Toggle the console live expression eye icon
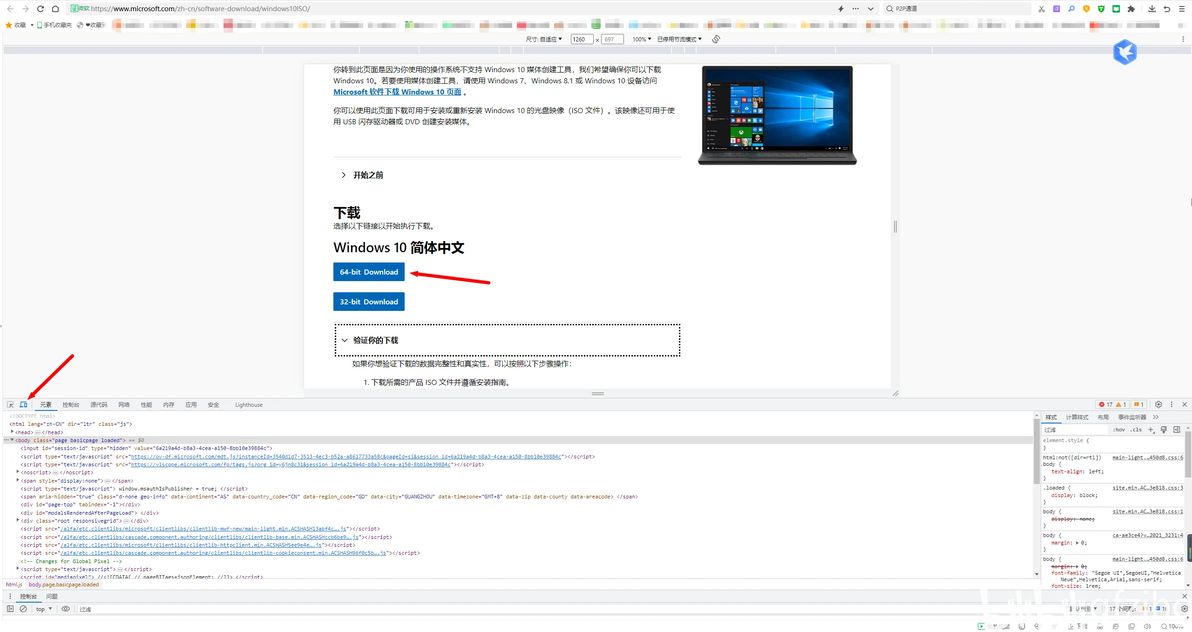This screenshot has width=1192, height=632. click(x=65, y=608)
